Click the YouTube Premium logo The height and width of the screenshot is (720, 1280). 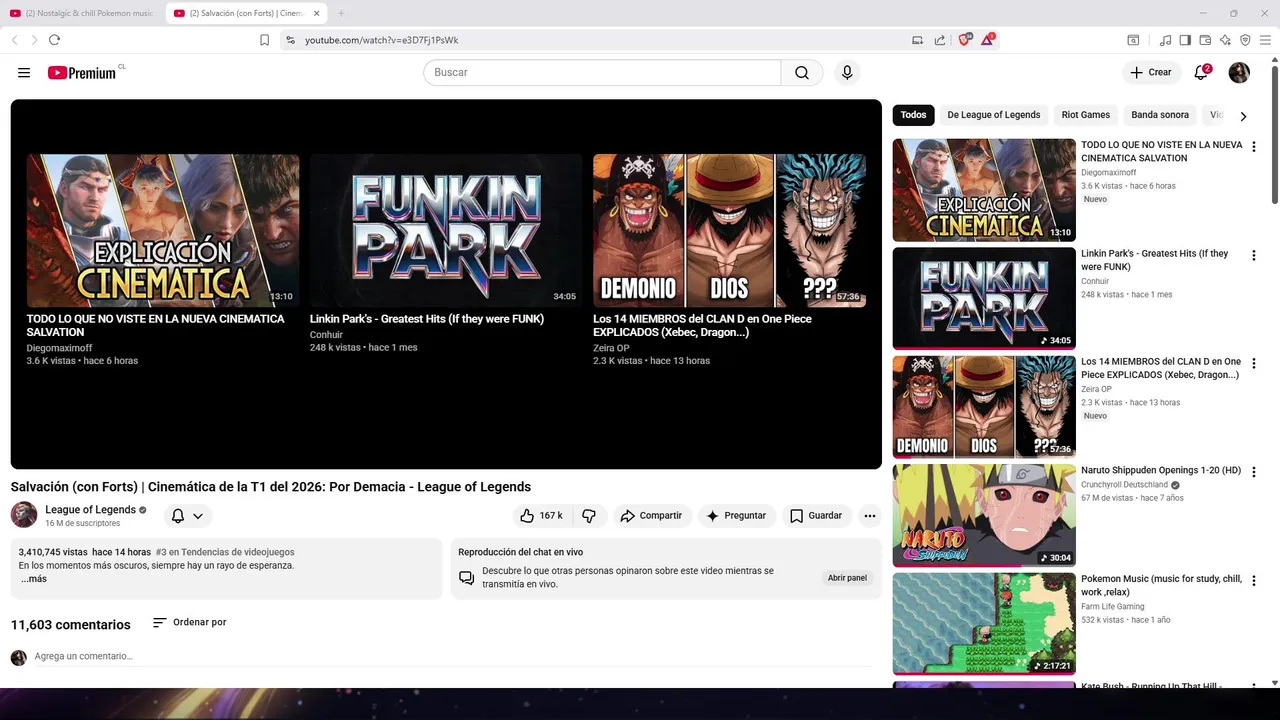82,73
